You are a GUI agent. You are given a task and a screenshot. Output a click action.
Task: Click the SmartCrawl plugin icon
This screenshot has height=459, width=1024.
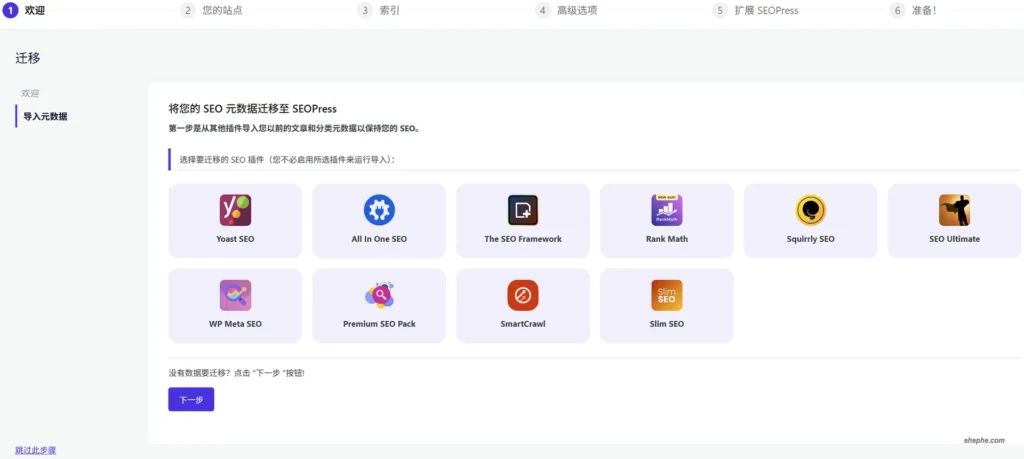pos(523,295)
